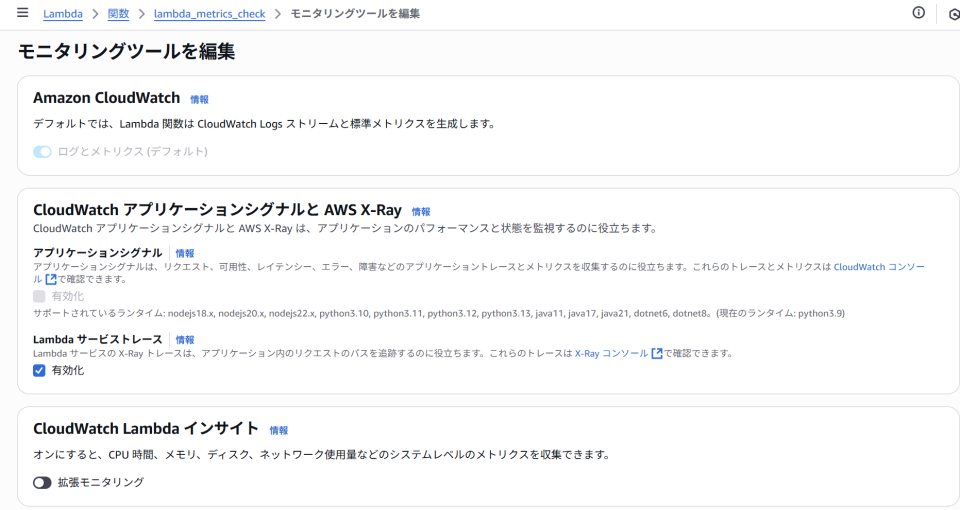
Task: Open 情報 link beside Lambda サービストレース
Action: coord(185,339)
